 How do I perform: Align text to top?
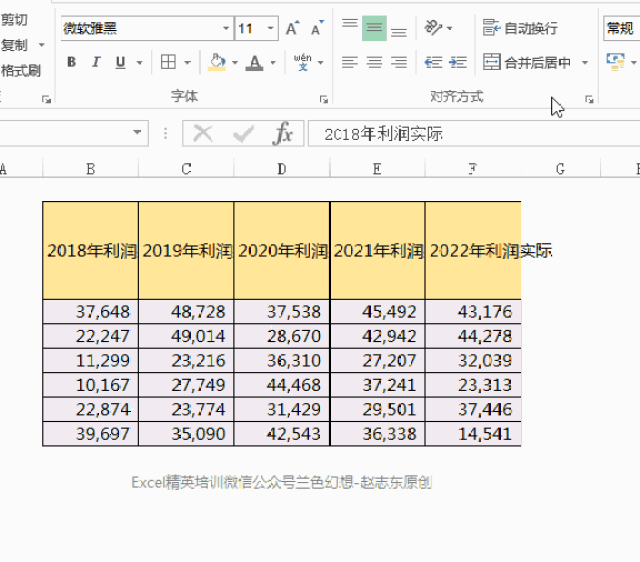coord(350,23)
